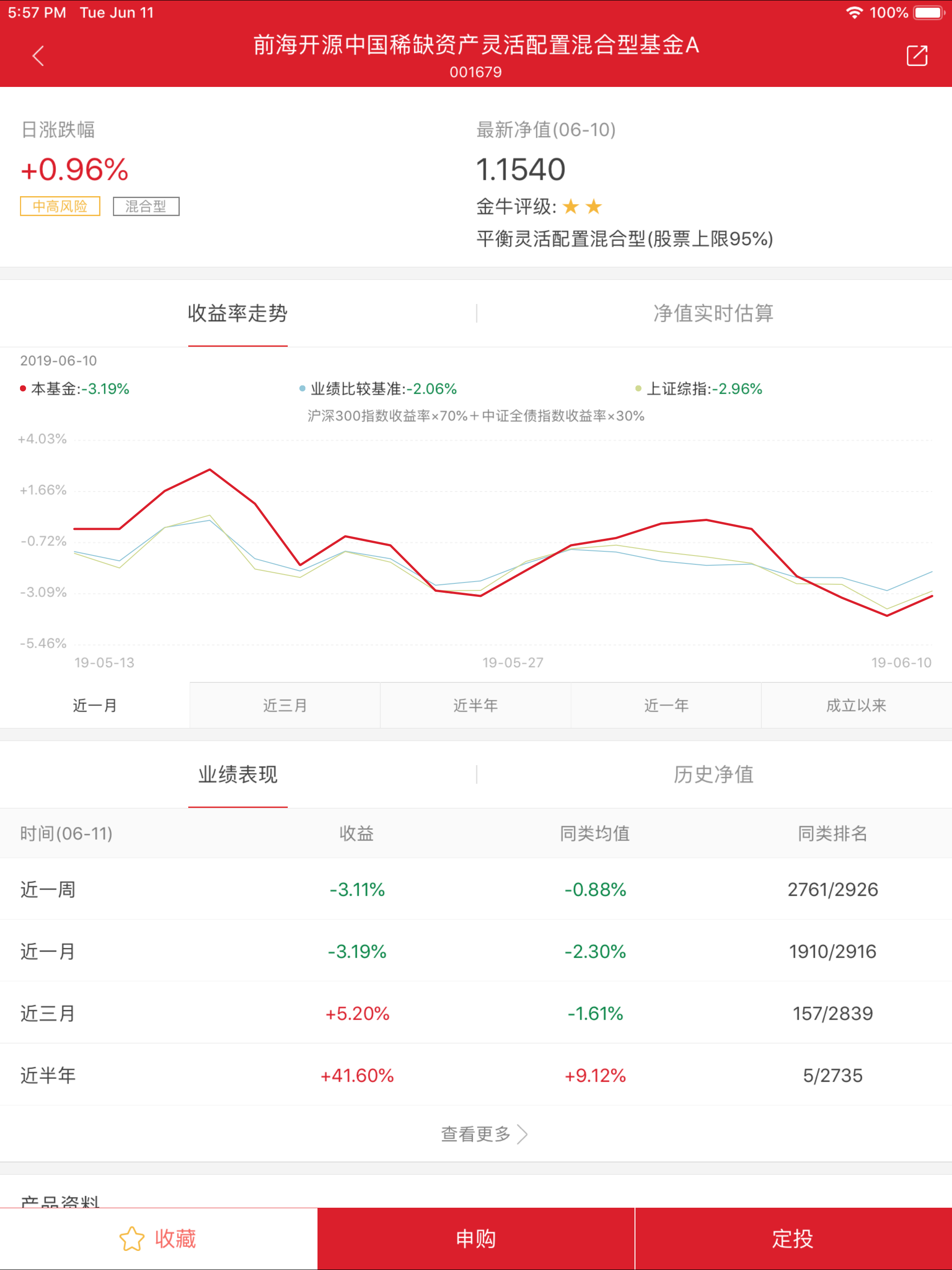
Task: Tap the green Shanghai index legend dot
Action: 639,389
